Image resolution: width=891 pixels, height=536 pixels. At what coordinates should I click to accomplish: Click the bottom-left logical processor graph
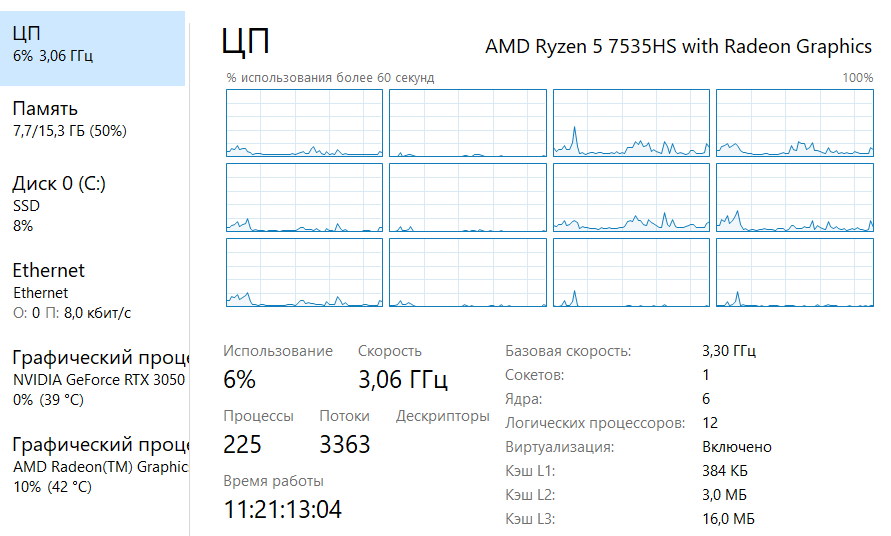pos(304,272)
